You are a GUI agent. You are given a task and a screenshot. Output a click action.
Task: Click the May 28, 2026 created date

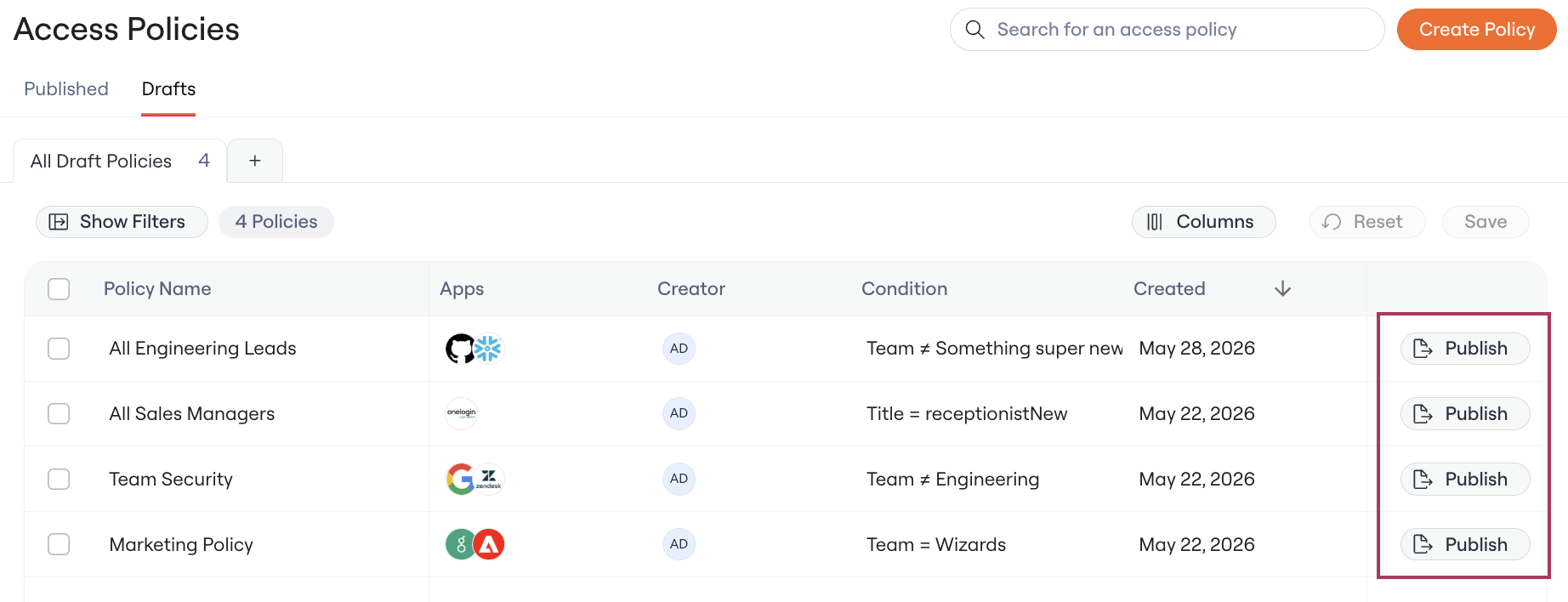pos(1197,349)
